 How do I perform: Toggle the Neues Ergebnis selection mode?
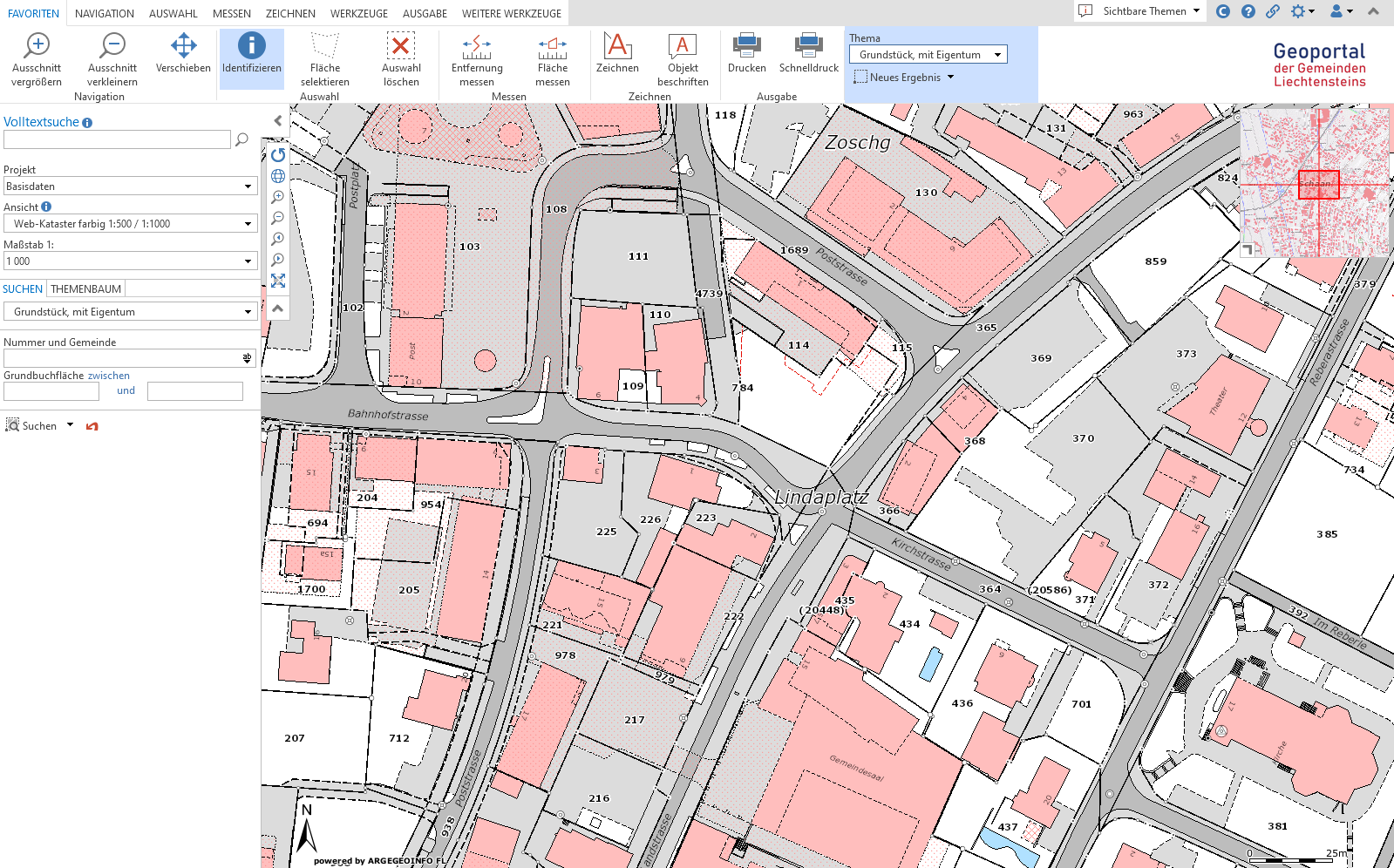click(904, 78)
